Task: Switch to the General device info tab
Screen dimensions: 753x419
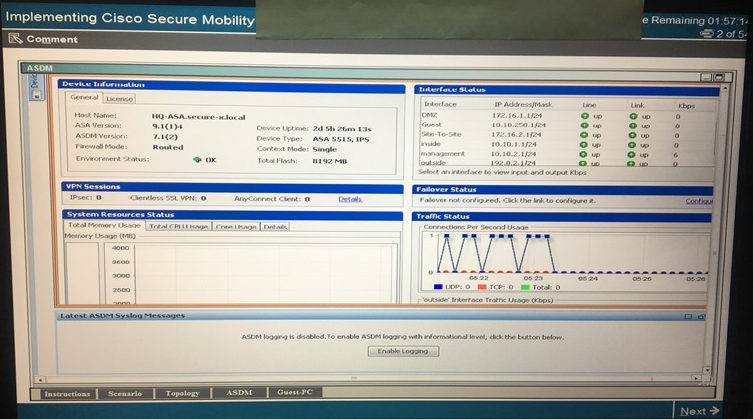Action: coord(84,98)
